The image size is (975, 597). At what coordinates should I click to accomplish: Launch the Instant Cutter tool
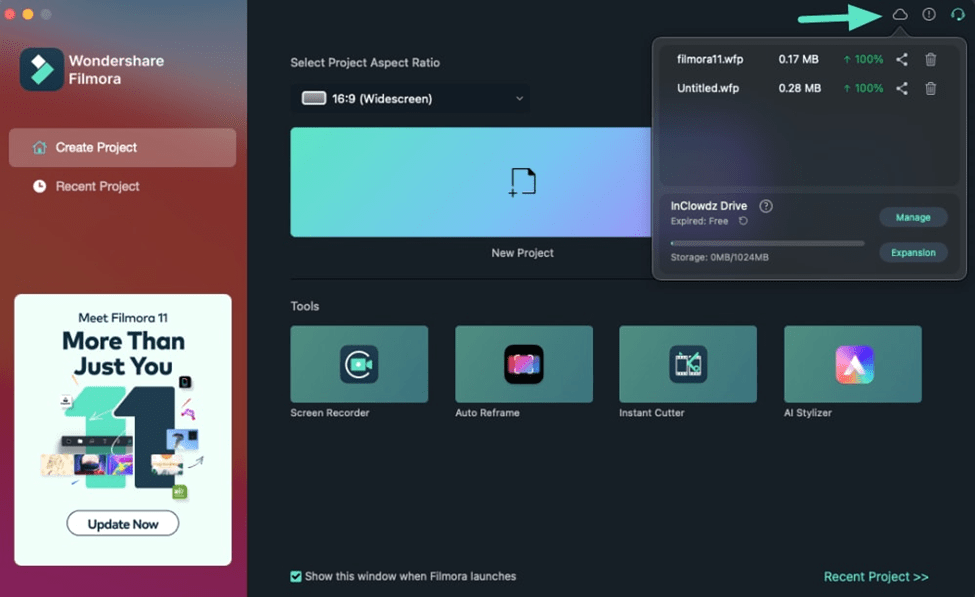click(688, 364)
